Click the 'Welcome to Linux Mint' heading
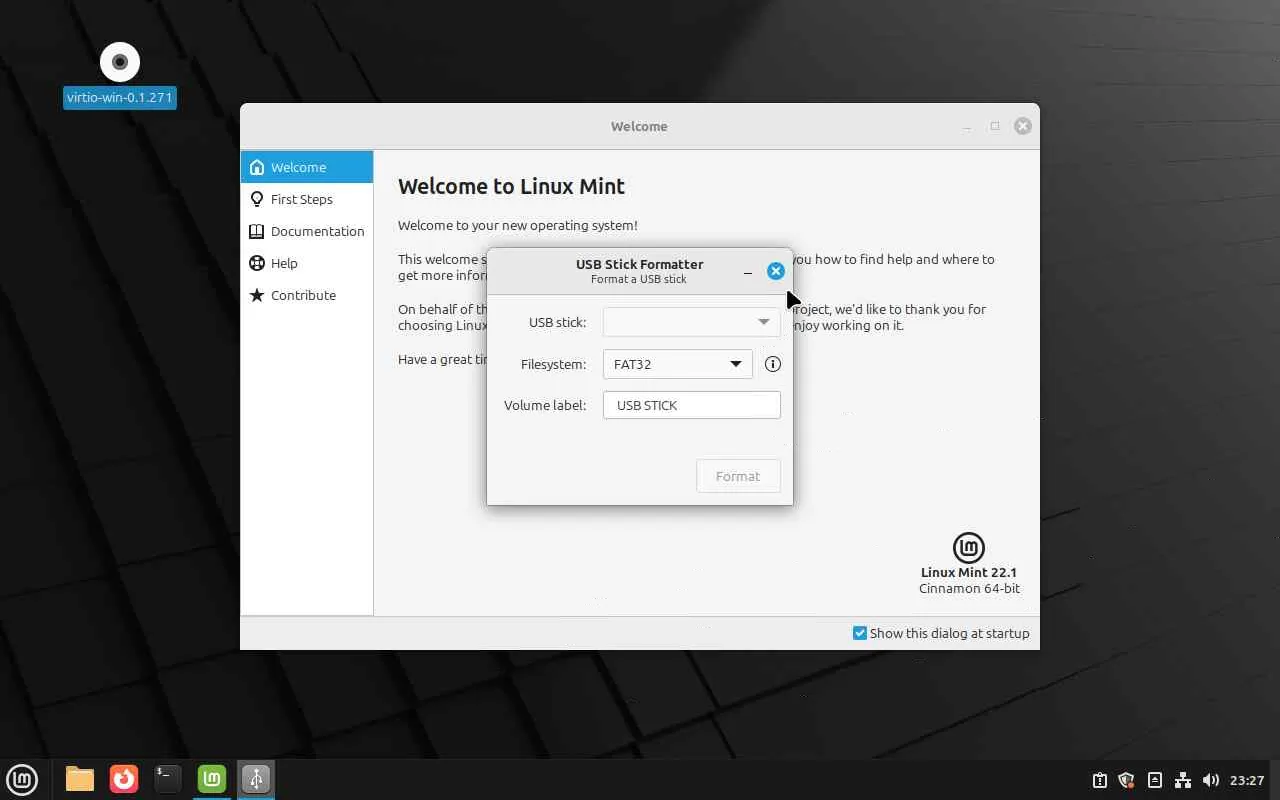The width and height of the screenshot is (1280, 800). 511,186
